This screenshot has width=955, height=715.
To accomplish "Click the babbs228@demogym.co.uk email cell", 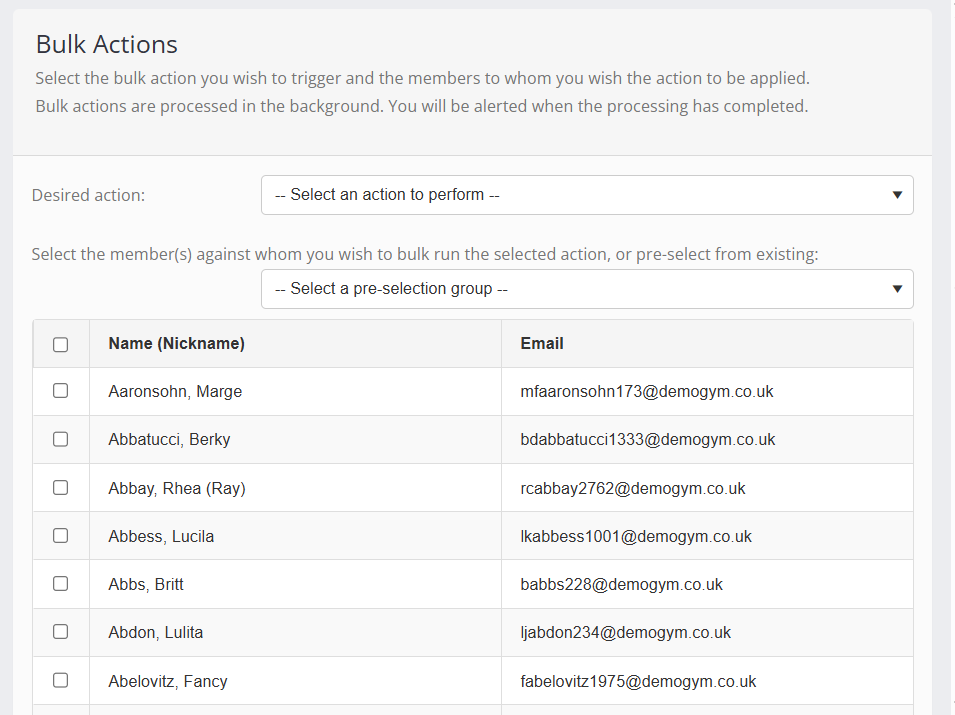I will point(621,585).
